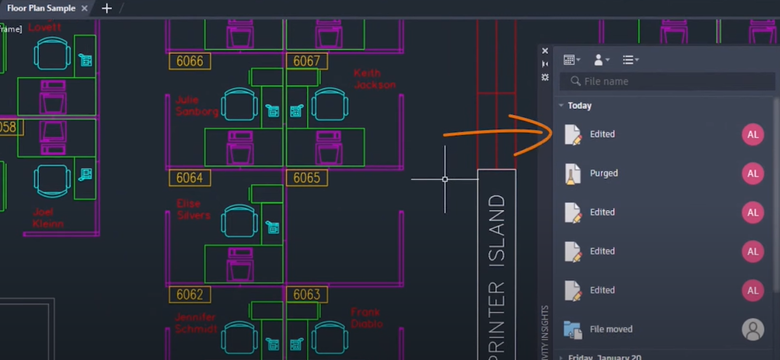Open a new drawing tab with plus
This screenshot has height=360, width=780.
[106, 8]
